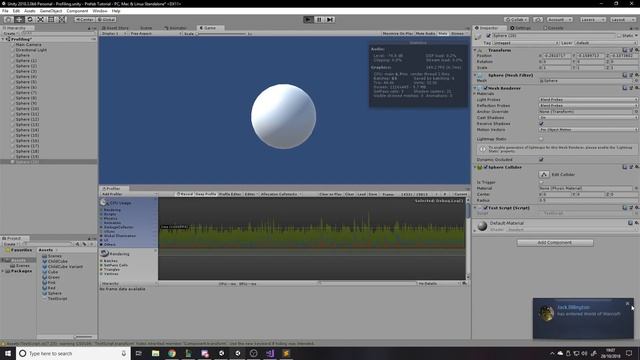The width and height of the screenshot is (640, 360).
Task: Toggle the Static checkbox in Inspector
Action: [x=619, y=36]
